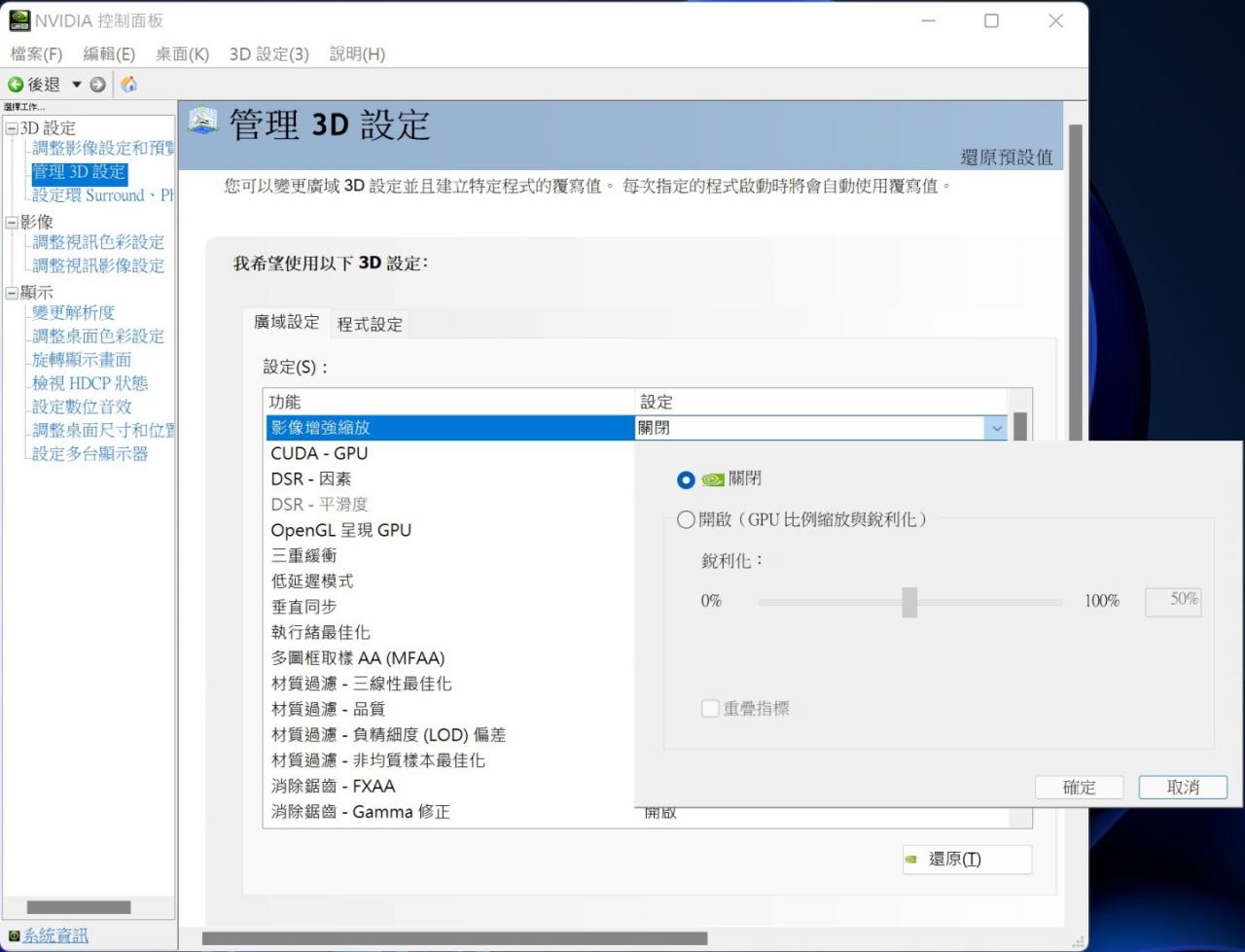The image size is (1245, 952).
Task: Click the 50% sharpening value field
Action: click(1172, 602)
